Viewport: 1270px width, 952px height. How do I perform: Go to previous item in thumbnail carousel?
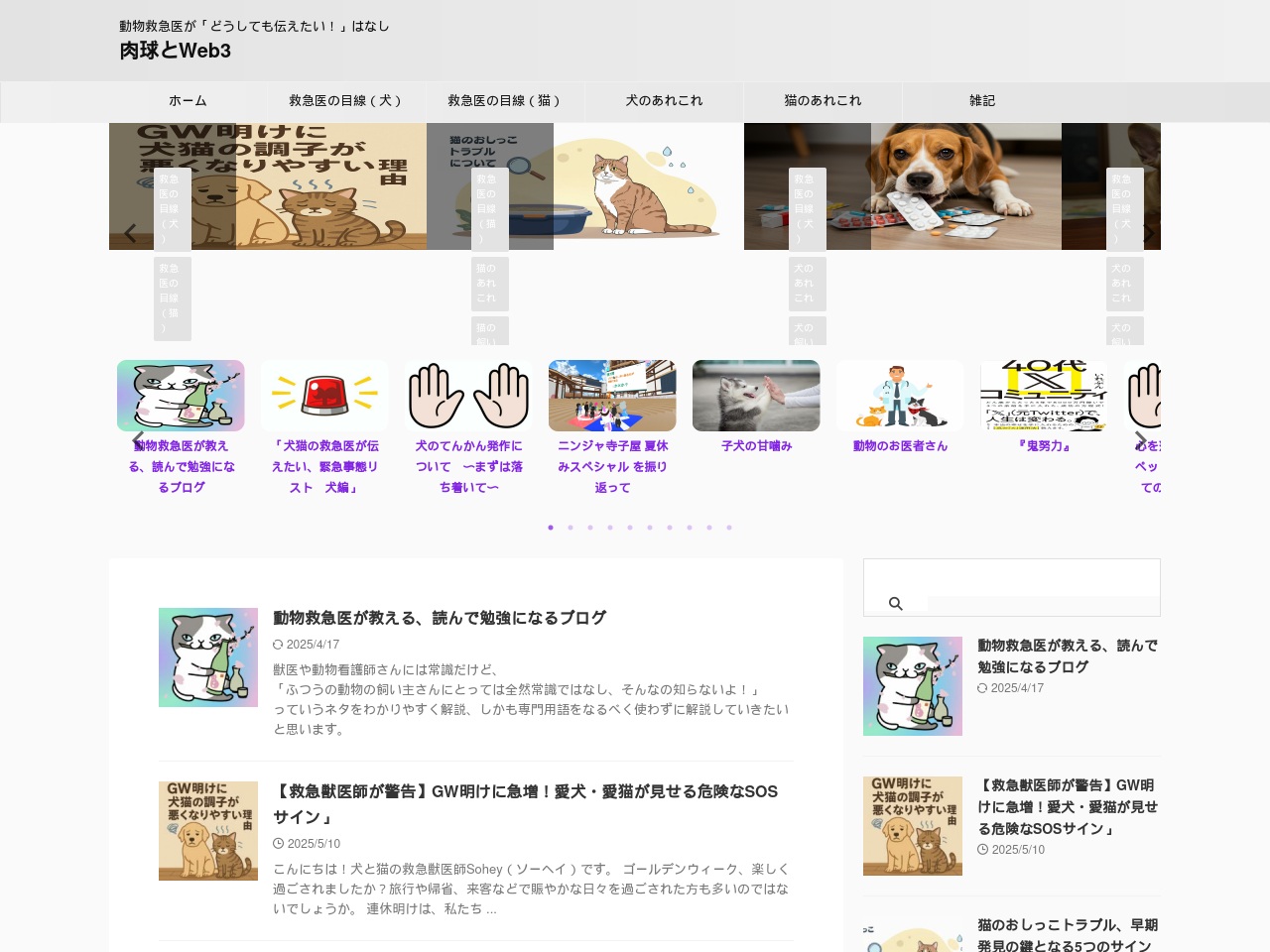(138, 440)
